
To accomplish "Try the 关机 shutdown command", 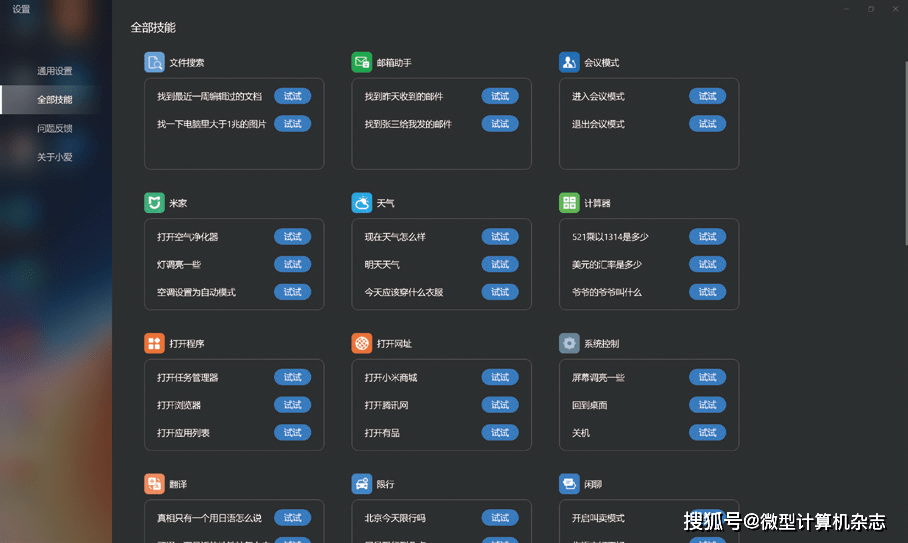I will (707, 433).
